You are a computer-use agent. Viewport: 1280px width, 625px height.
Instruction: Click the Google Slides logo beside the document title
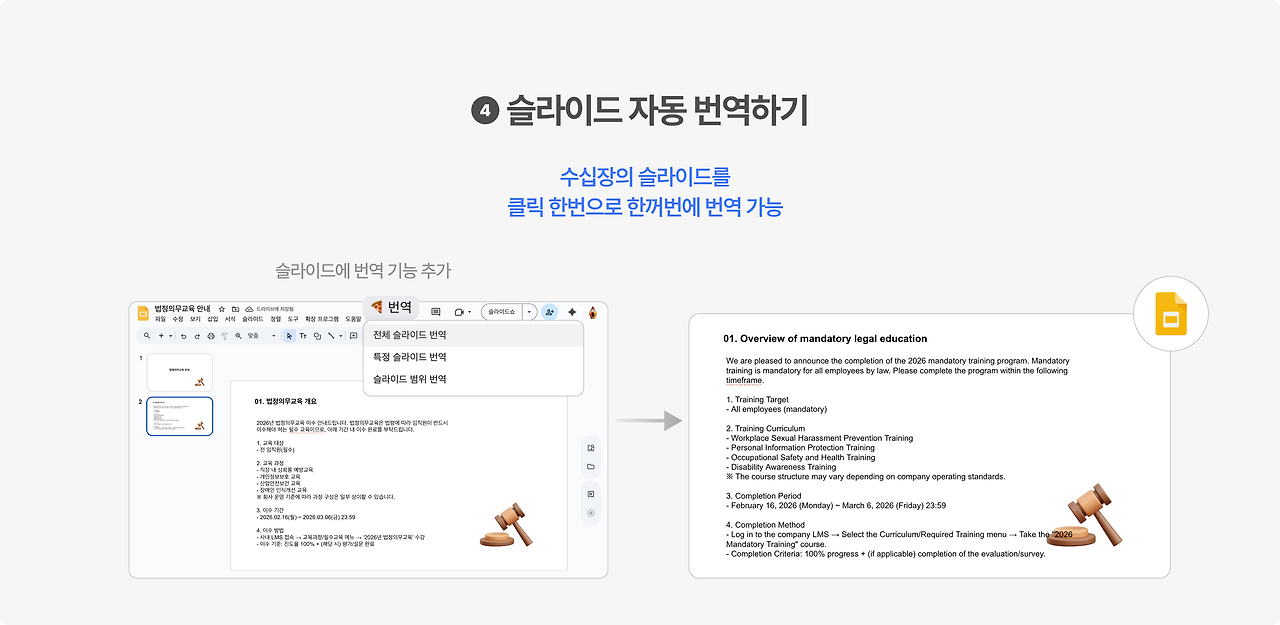point(143,313)
